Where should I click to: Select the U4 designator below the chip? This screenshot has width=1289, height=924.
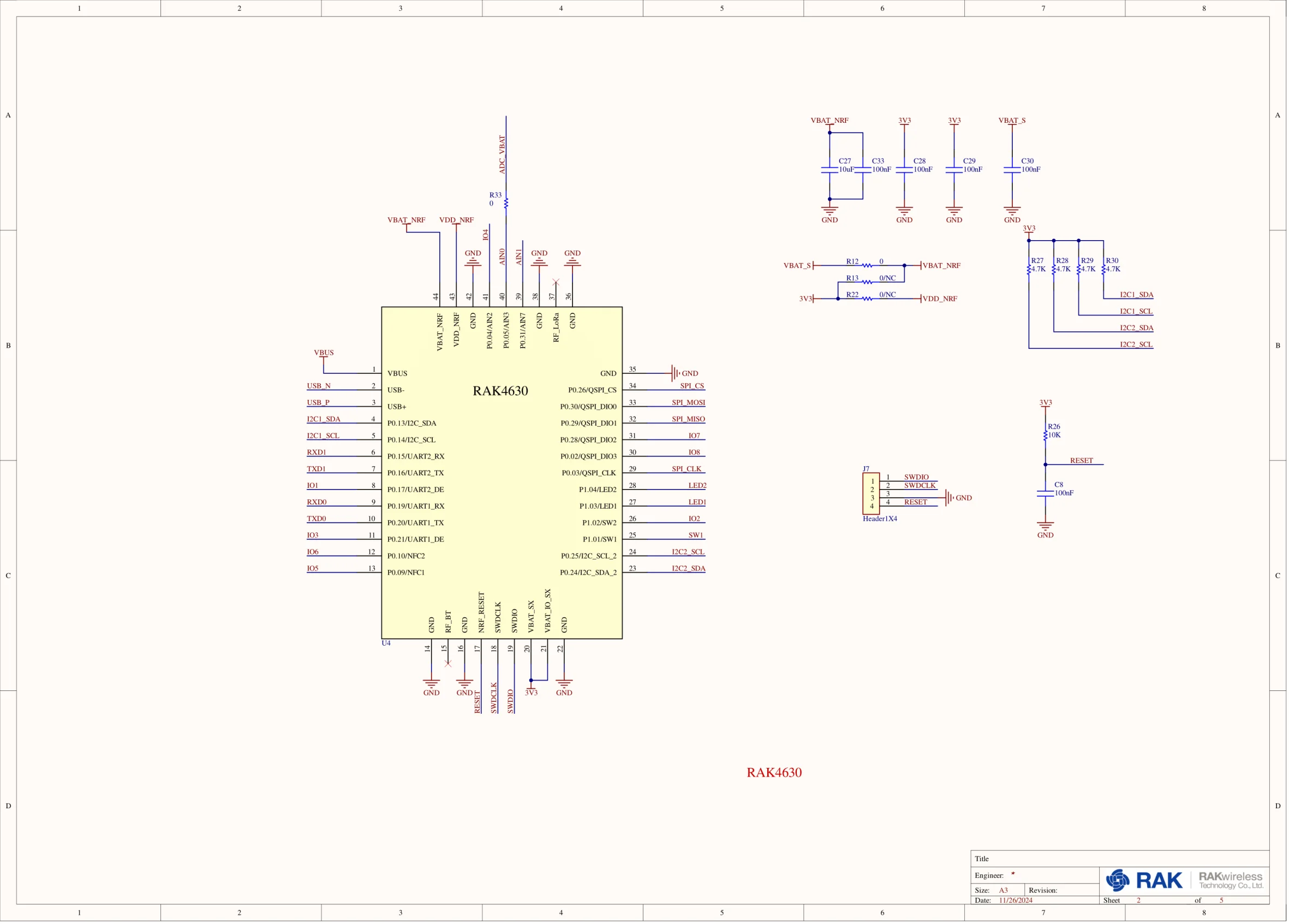click(386, 643)
